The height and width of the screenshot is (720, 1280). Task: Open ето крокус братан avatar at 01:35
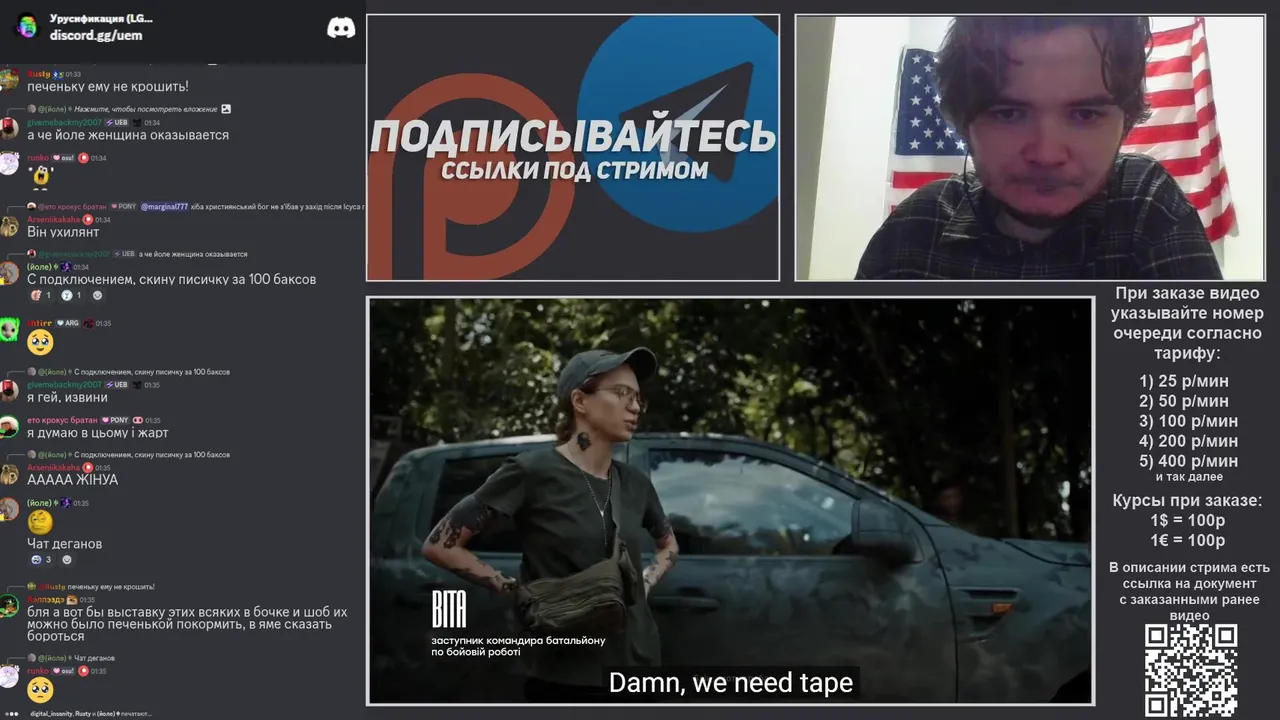[x=10, y=426]
